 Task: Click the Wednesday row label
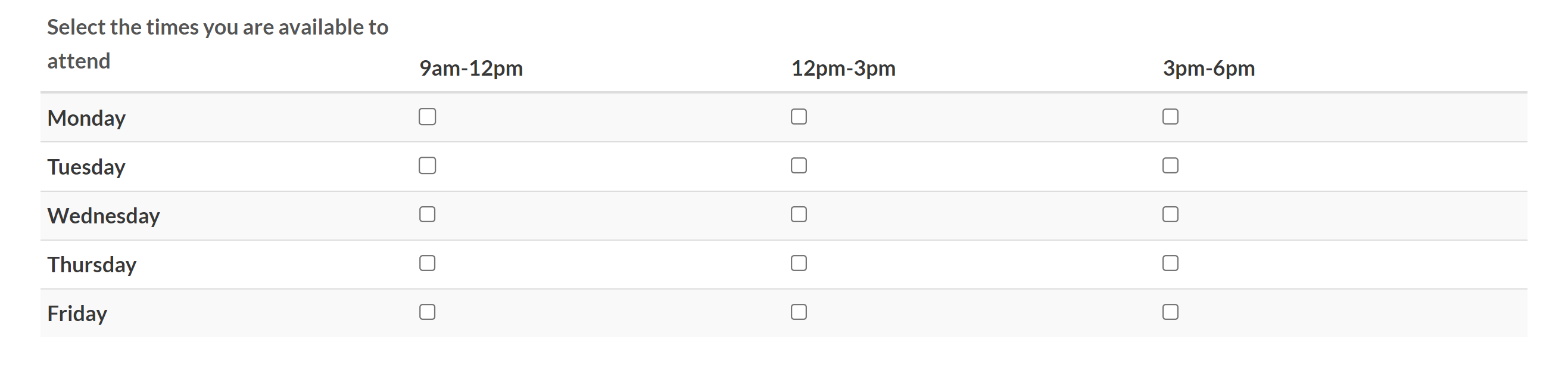coord(104,216)
